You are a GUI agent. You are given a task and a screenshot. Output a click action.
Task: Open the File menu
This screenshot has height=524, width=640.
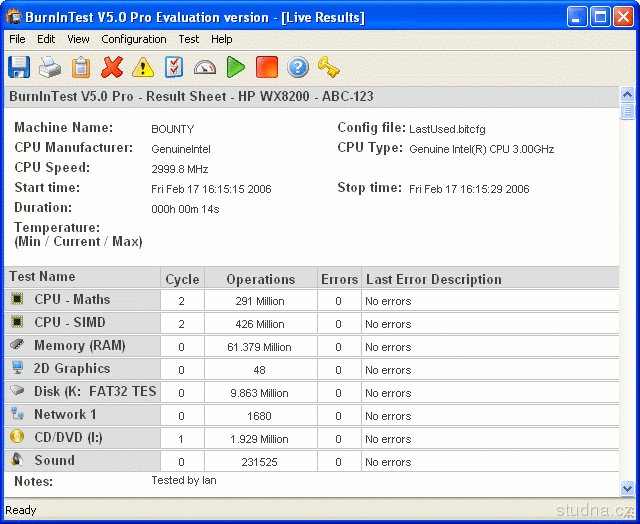point(17,39)
